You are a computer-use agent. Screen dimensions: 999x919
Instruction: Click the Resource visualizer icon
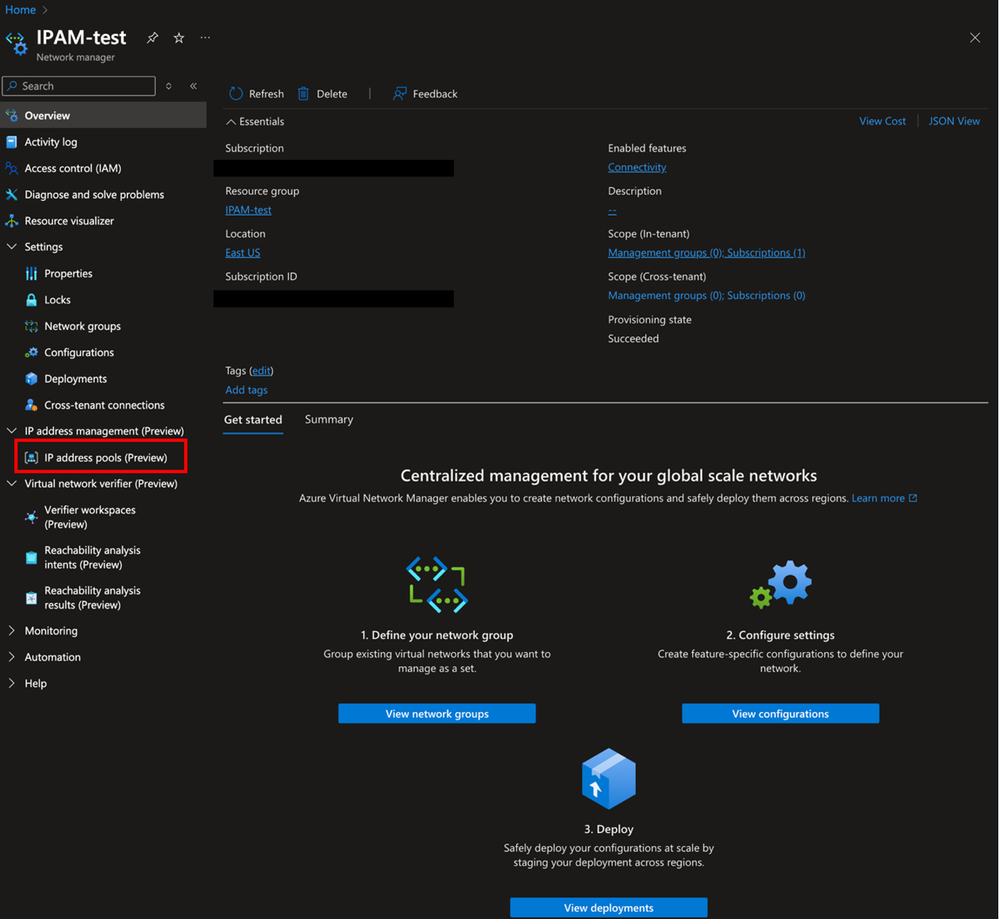click(11, 221)
